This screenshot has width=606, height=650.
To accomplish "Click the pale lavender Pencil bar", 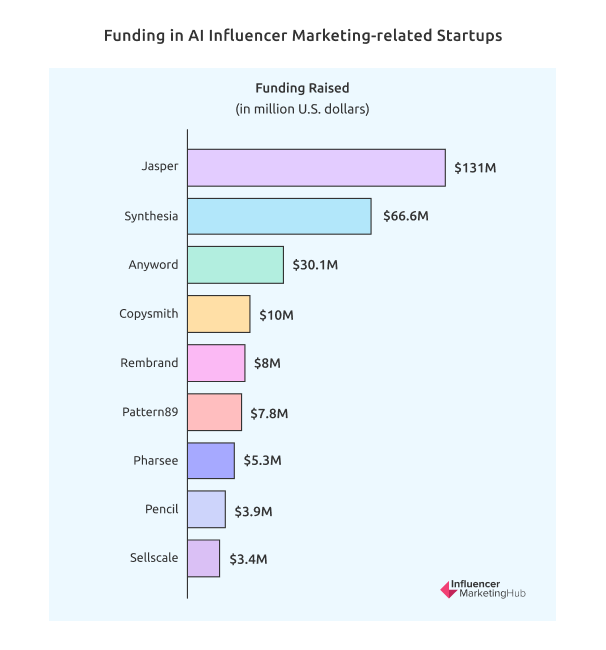I will [207, 509].
